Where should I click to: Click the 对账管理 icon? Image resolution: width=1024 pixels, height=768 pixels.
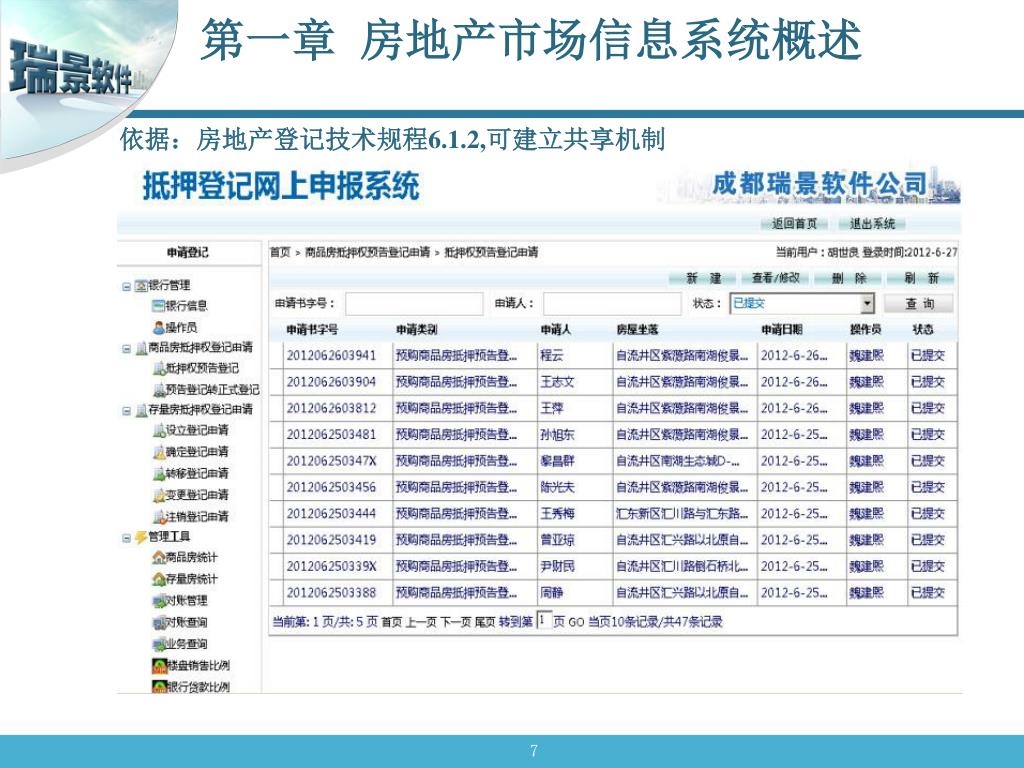[158, 601]
